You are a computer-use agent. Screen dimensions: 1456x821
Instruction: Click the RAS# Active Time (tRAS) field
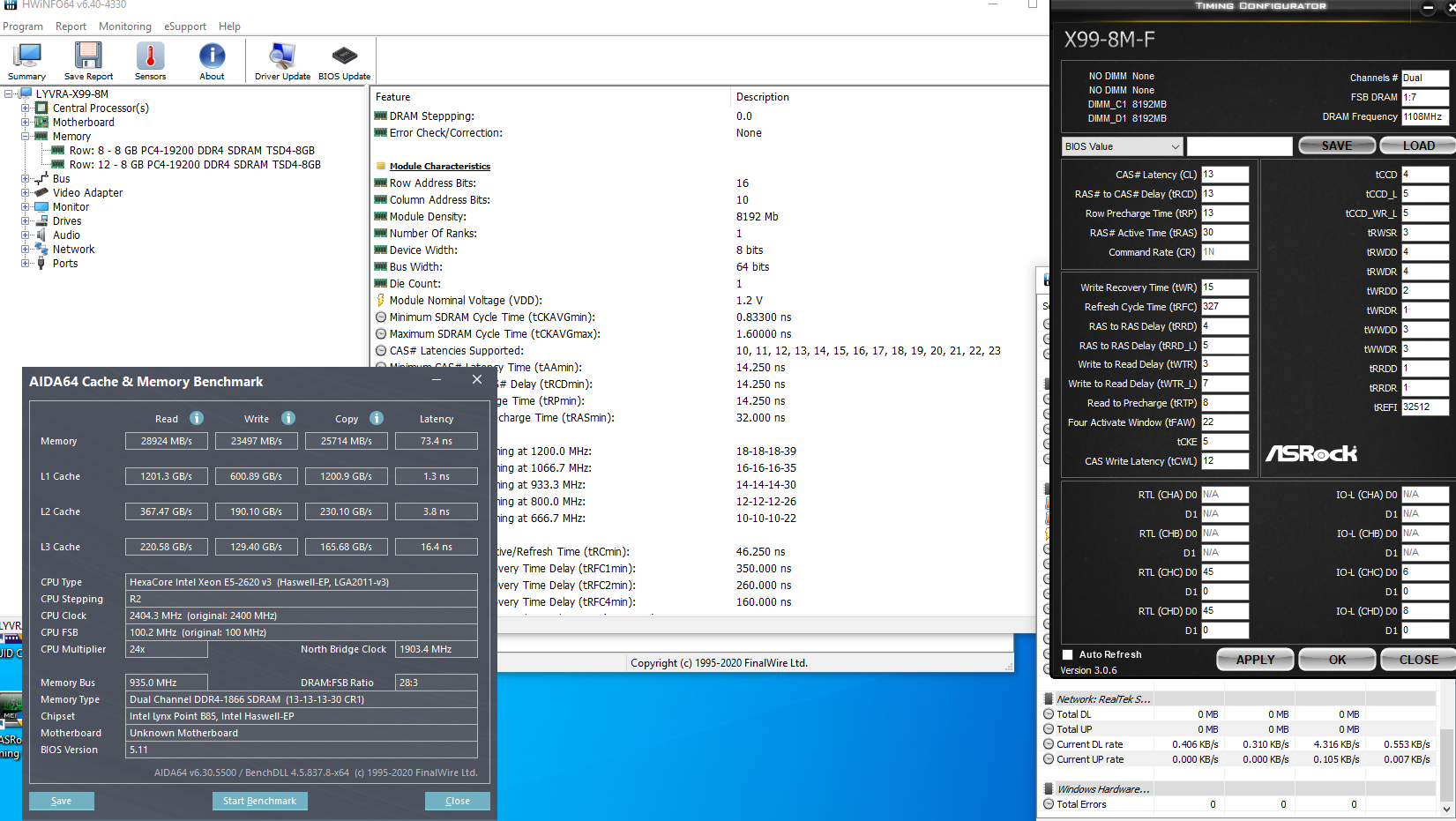[1225, 233]
